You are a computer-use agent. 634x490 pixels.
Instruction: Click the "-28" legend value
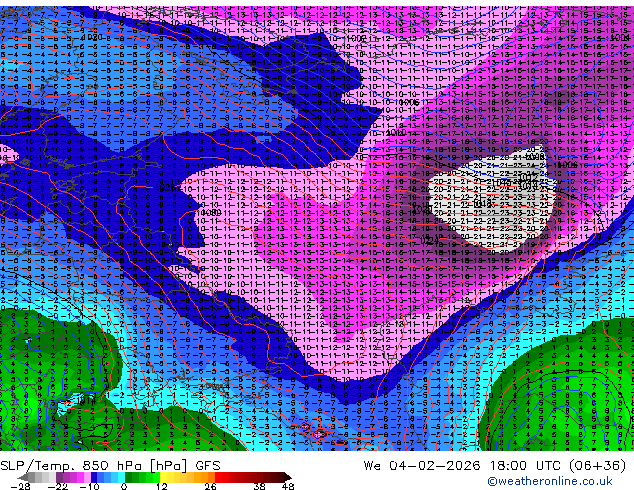pyautogui.click(x=20, y=486)
